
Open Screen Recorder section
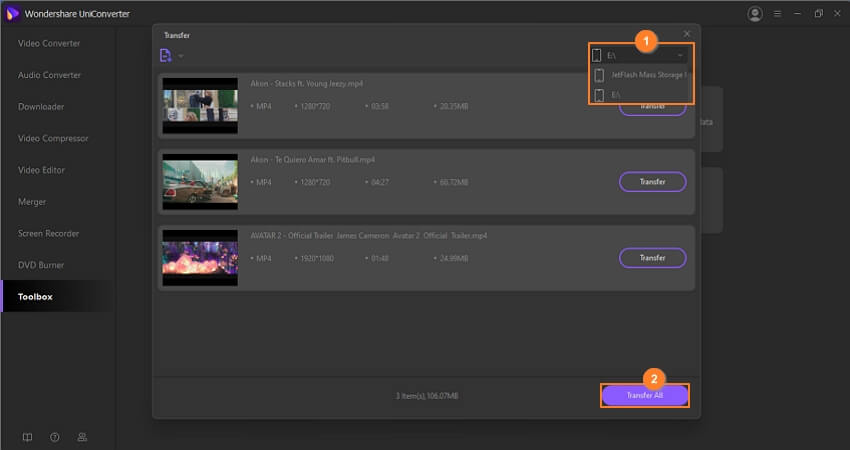pyautogui.click(x=48, y=233)
